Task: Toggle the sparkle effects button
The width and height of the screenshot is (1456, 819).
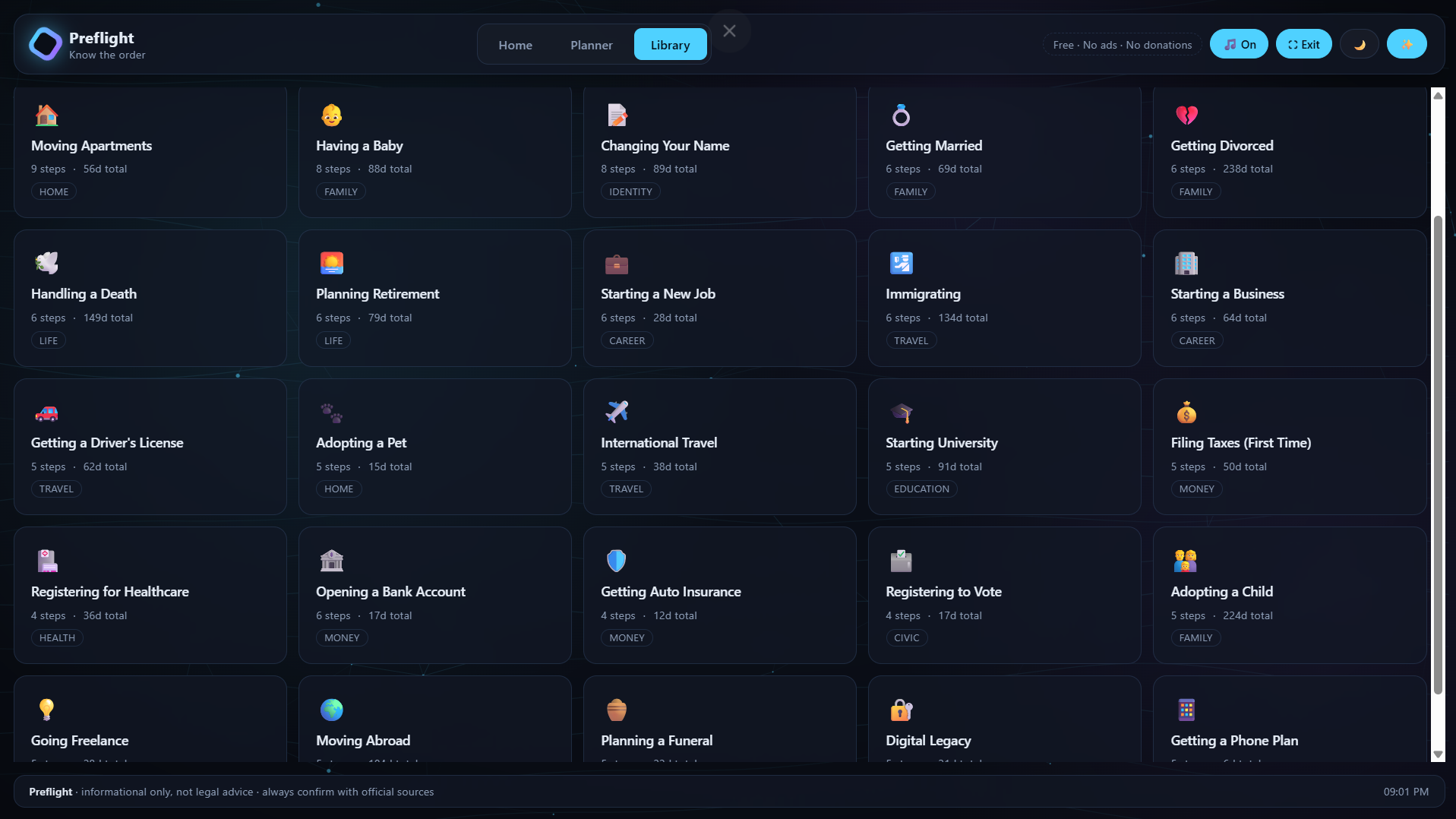Action: pos(1407,44)
